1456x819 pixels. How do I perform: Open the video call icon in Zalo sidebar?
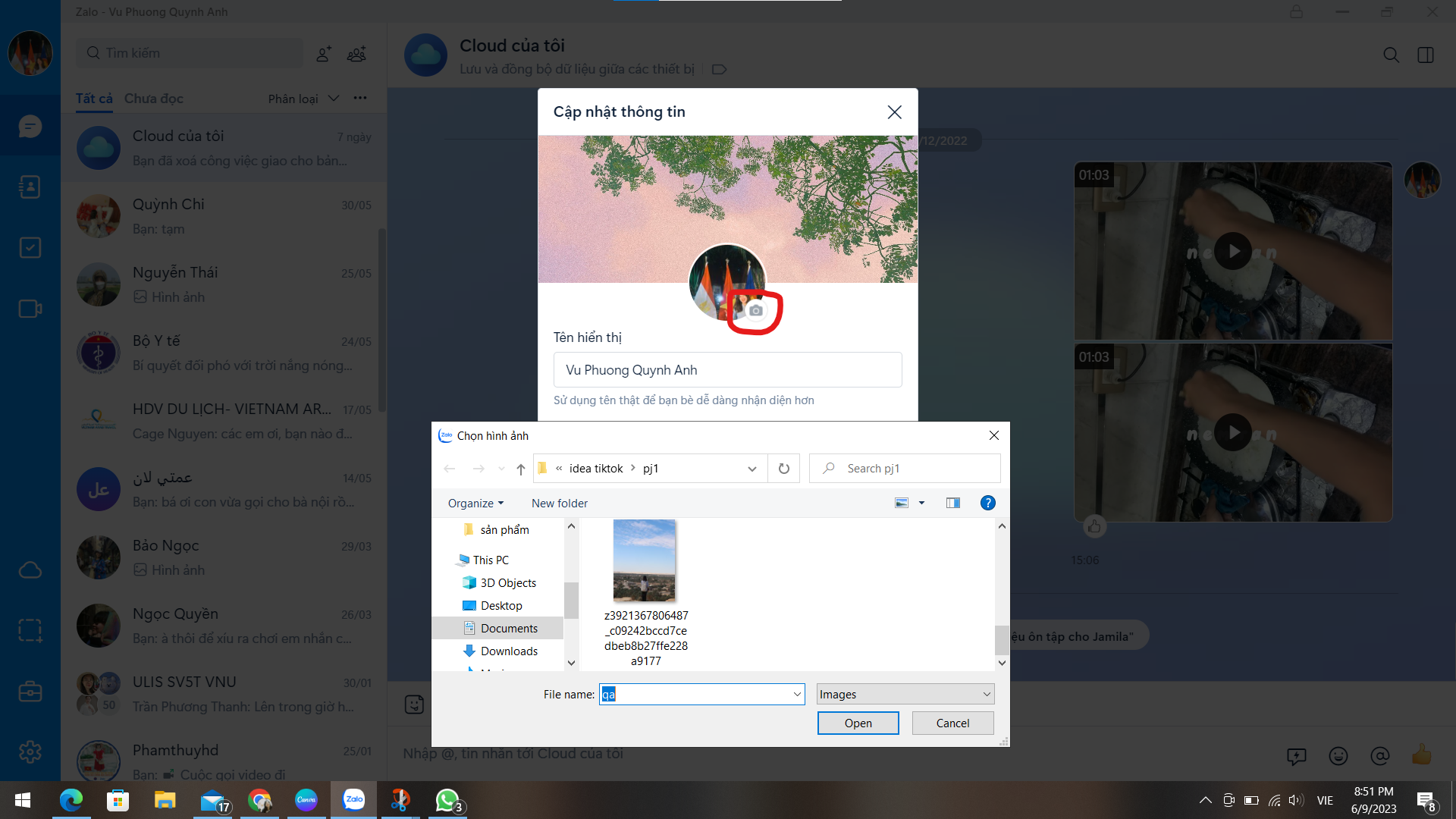click(x=30, y=309)
